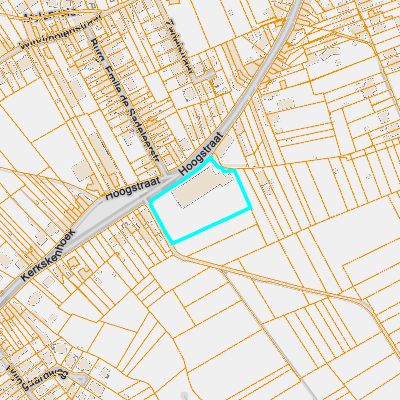
Task: Select the large building inside the cyan parcel
Action: (x=202, y=187)
